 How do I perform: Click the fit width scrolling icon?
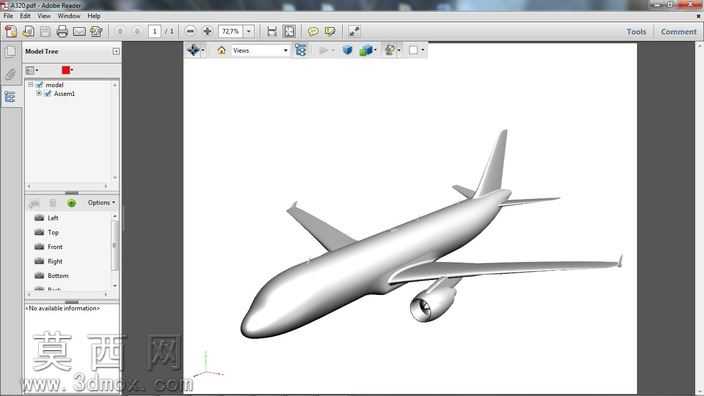272,31
